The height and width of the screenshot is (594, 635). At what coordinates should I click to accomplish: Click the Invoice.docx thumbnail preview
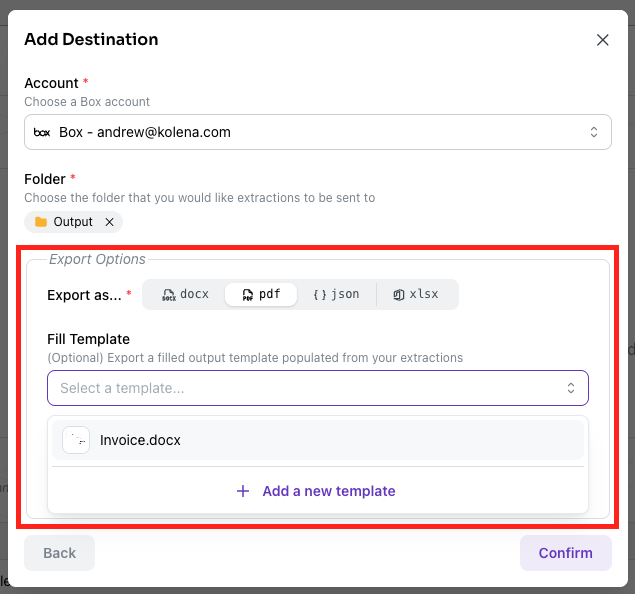[x=76, y=440]
